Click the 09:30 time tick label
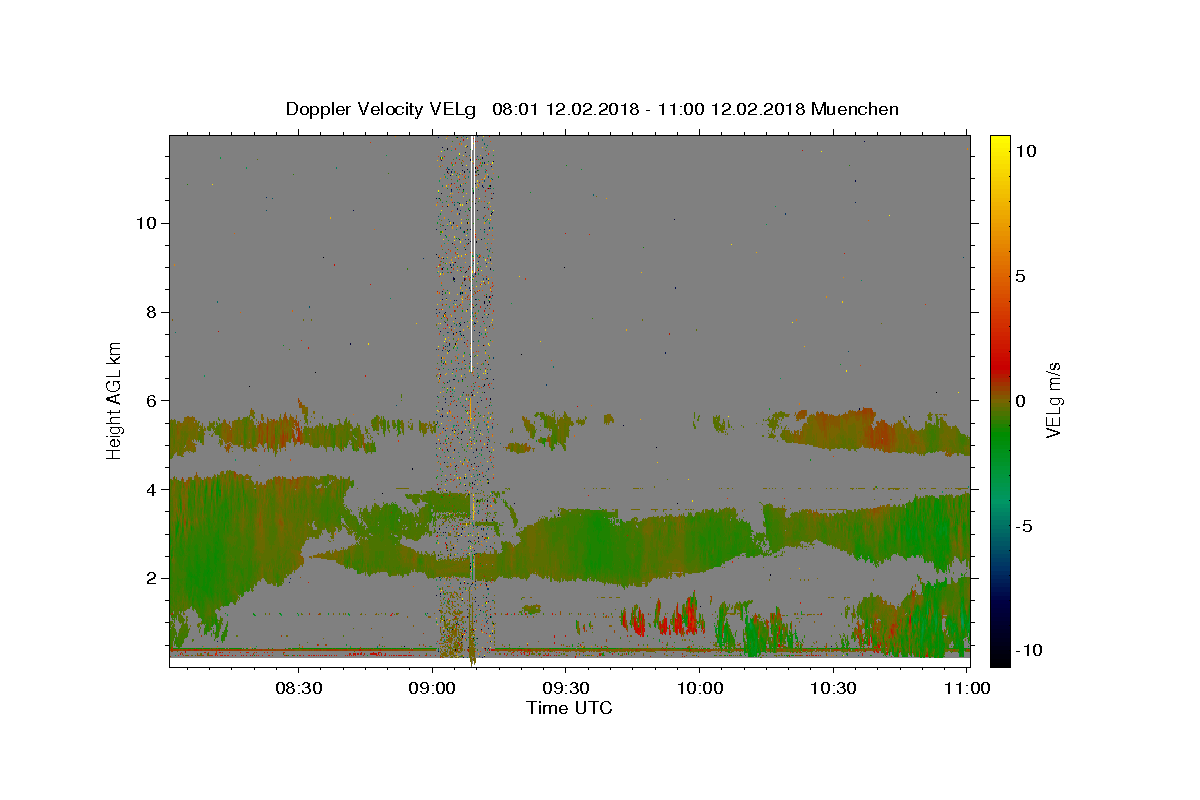1200x800 pixels. pyautogui.click(x=566, y=688)
